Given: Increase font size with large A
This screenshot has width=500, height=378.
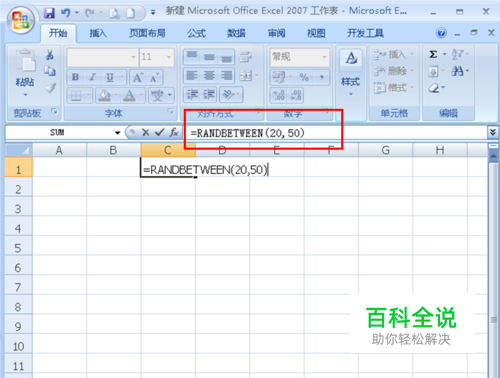Looking at the screenshot, I should pyautogui.click(x=138, y=77).
